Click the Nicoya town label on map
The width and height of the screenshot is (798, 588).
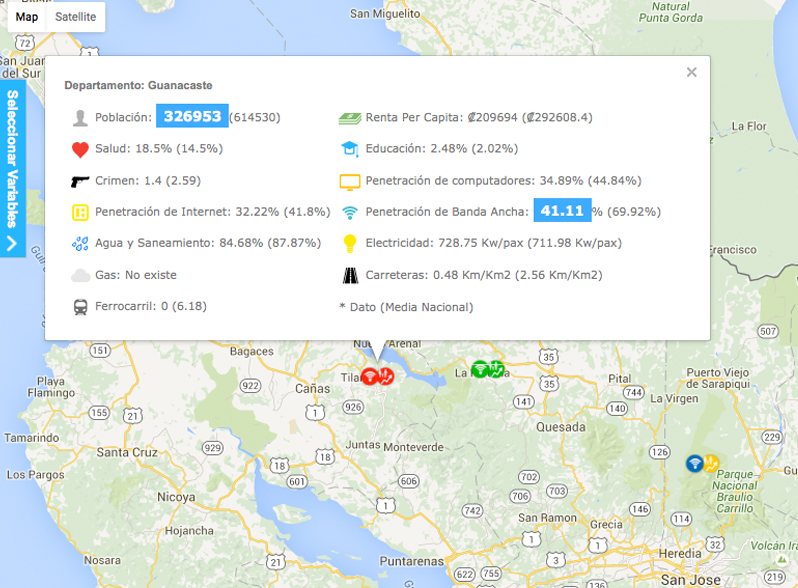point(176,497)
